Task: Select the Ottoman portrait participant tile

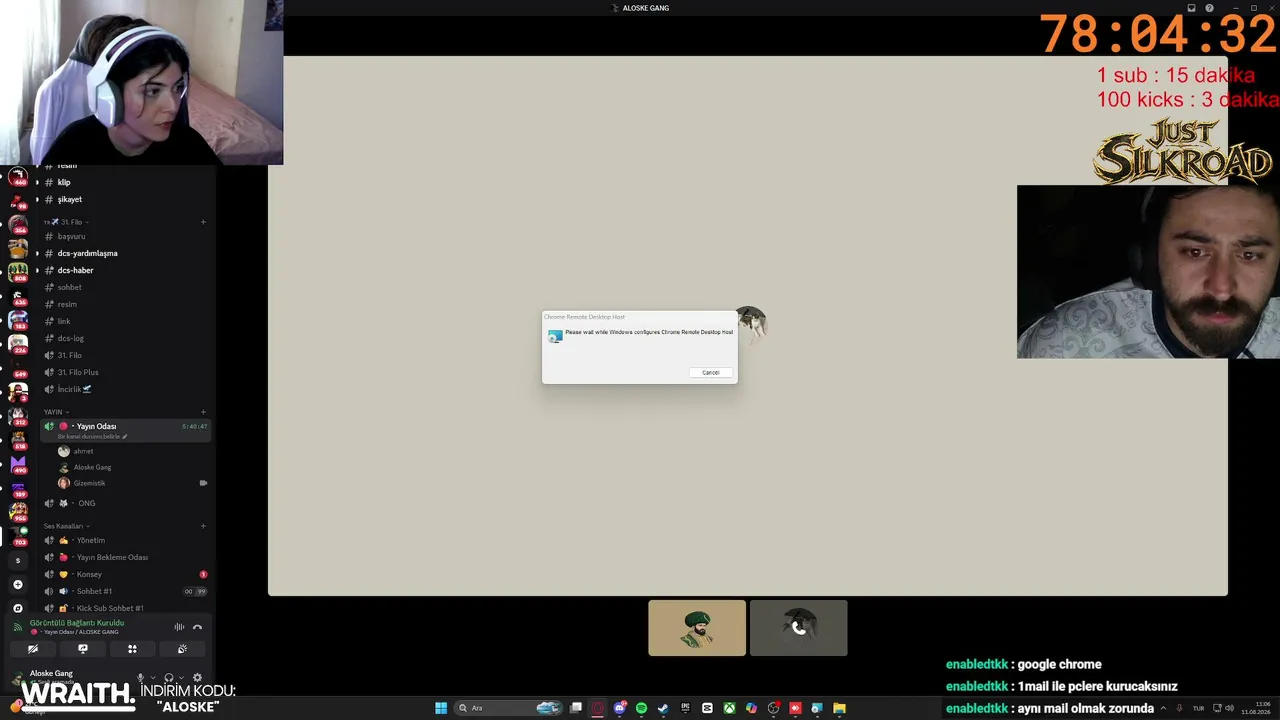Action: 697,628
